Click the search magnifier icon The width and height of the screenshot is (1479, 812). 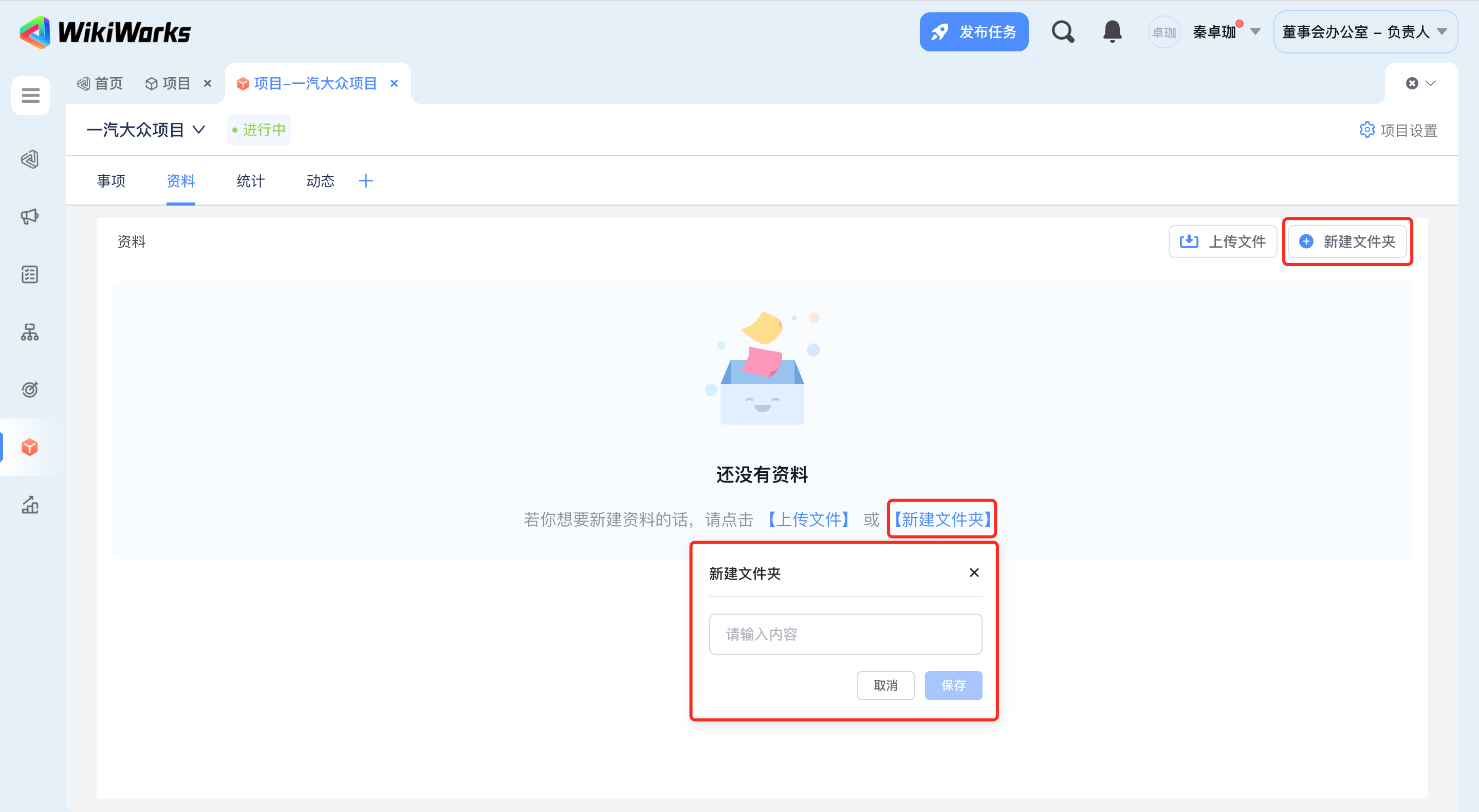coord(1062,31)
